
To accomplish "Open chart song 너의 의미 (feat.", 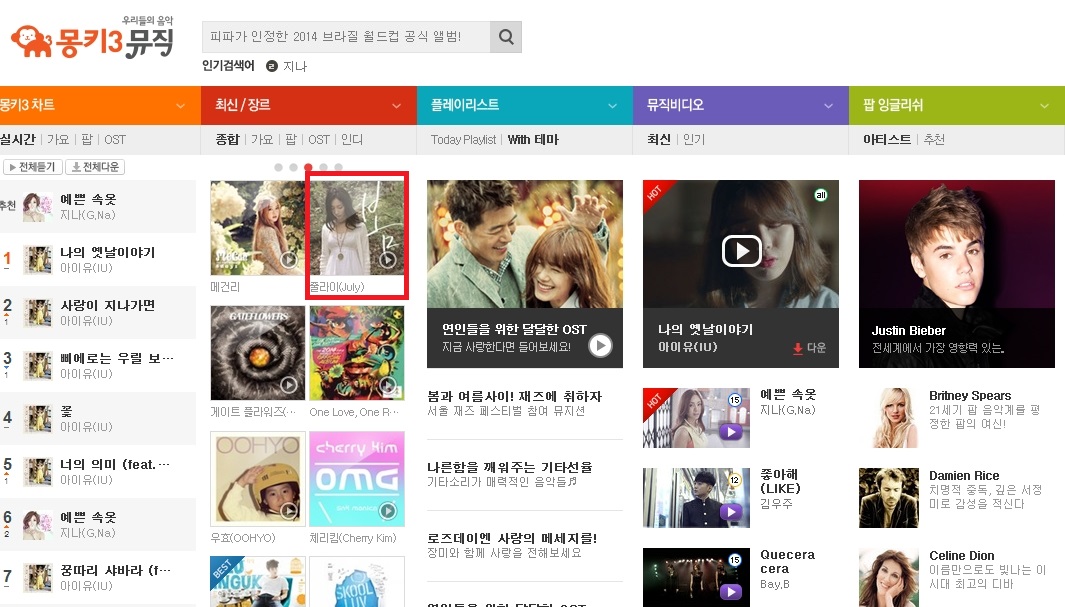I will click(x=114, y=464).
